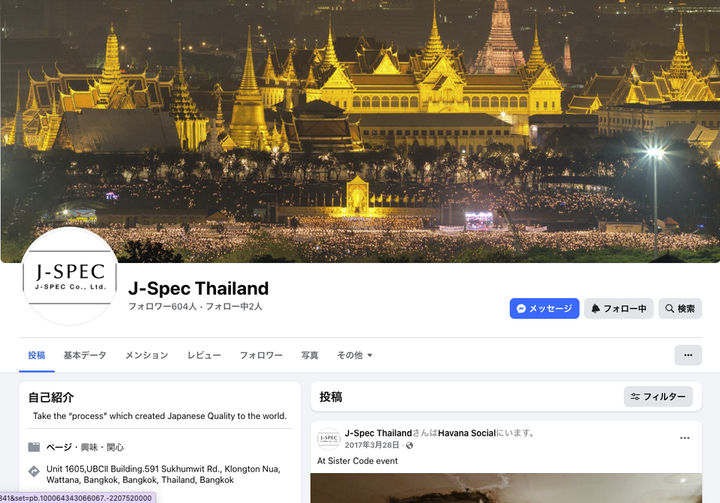Open the J-SPEC profile picture
This screenshot has width=720, height=503.
[70, 276]
